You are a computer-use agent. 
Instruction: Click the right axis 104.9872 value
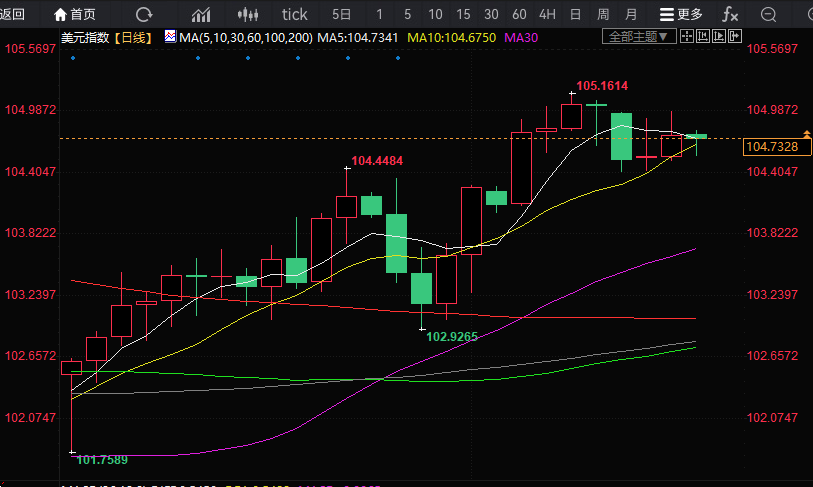point(772,109)
